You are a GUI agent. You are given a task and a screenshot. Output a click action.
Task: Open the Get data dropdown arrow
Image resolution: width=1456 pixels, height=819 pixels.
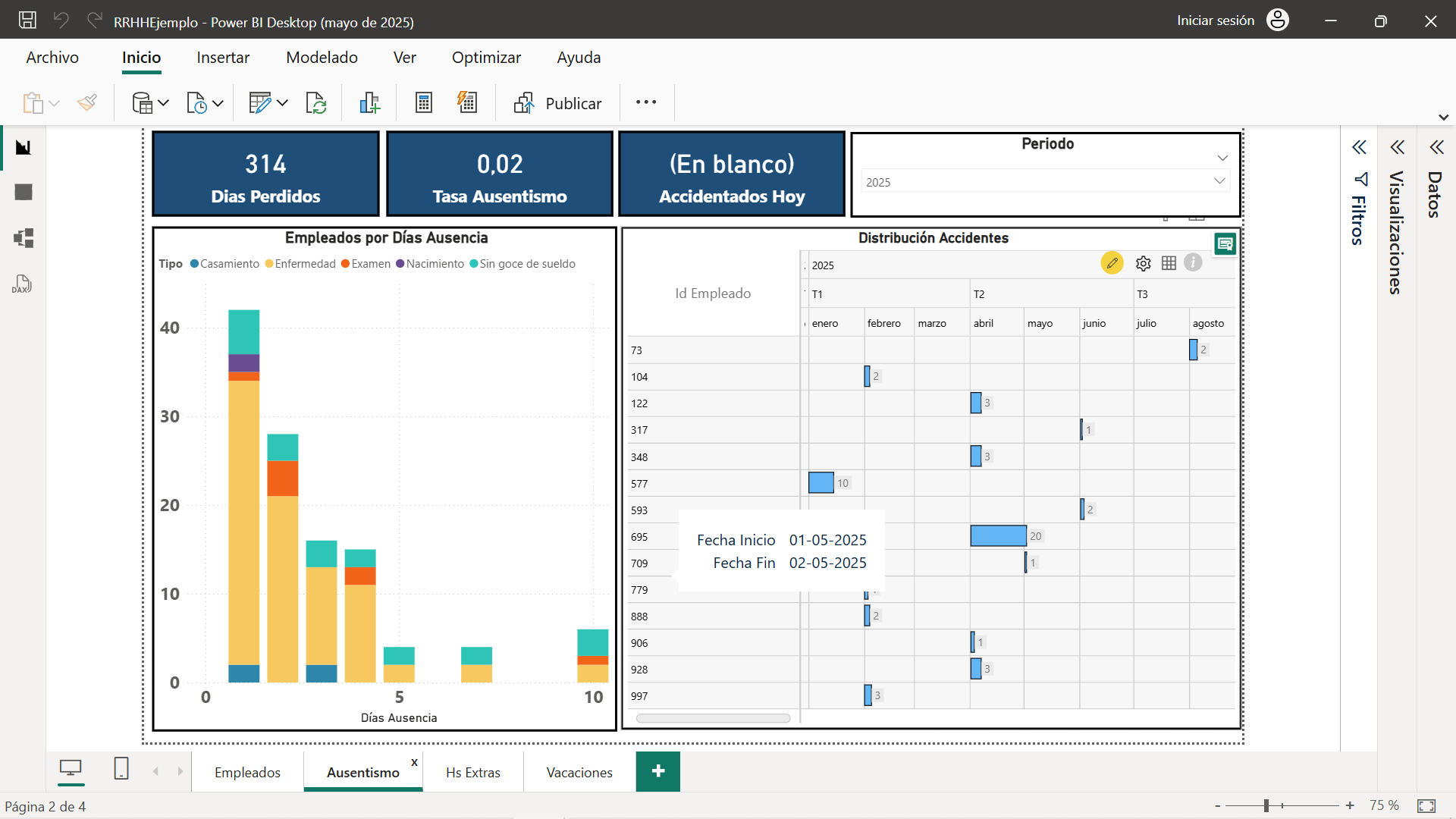[163, 103]
